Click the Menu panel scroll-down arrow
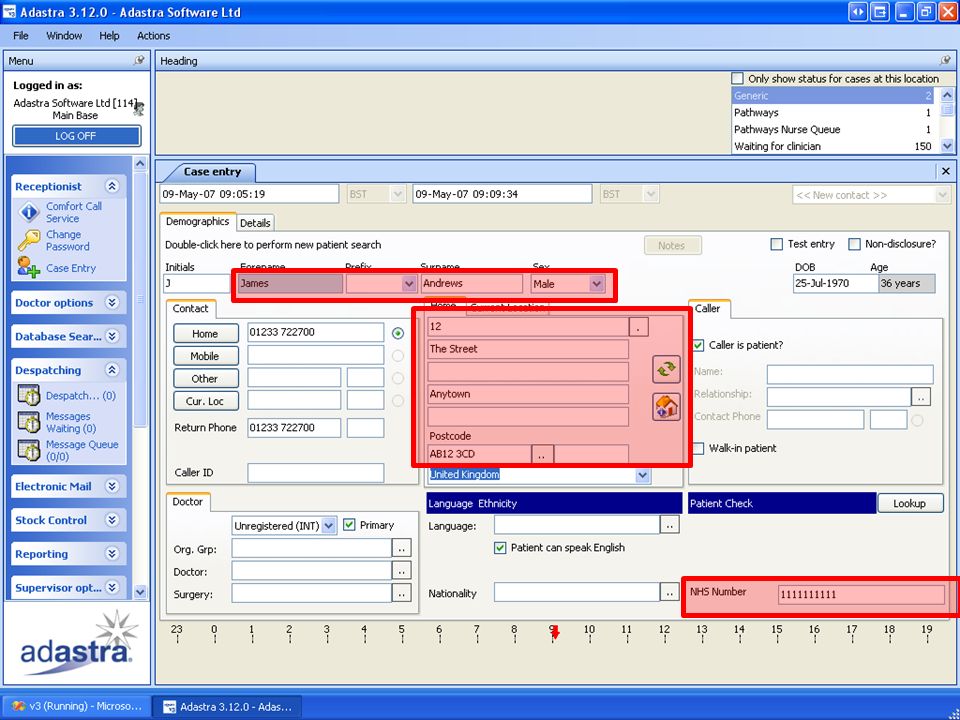Screen dimensions: 960x720 (x=140, y=591)
